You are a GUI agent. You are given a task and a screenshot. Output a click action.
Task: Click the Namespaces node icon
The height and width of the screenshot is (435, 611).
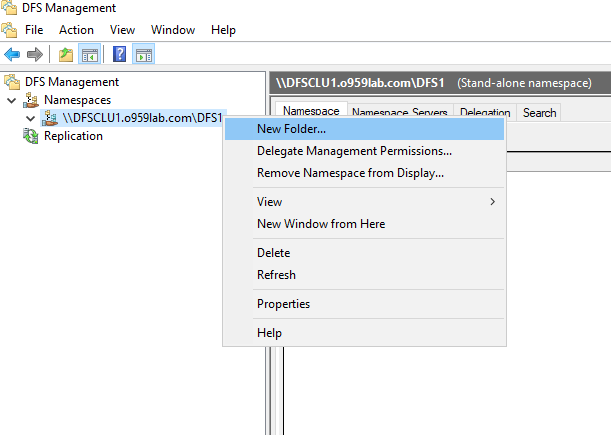coord(31,100)
